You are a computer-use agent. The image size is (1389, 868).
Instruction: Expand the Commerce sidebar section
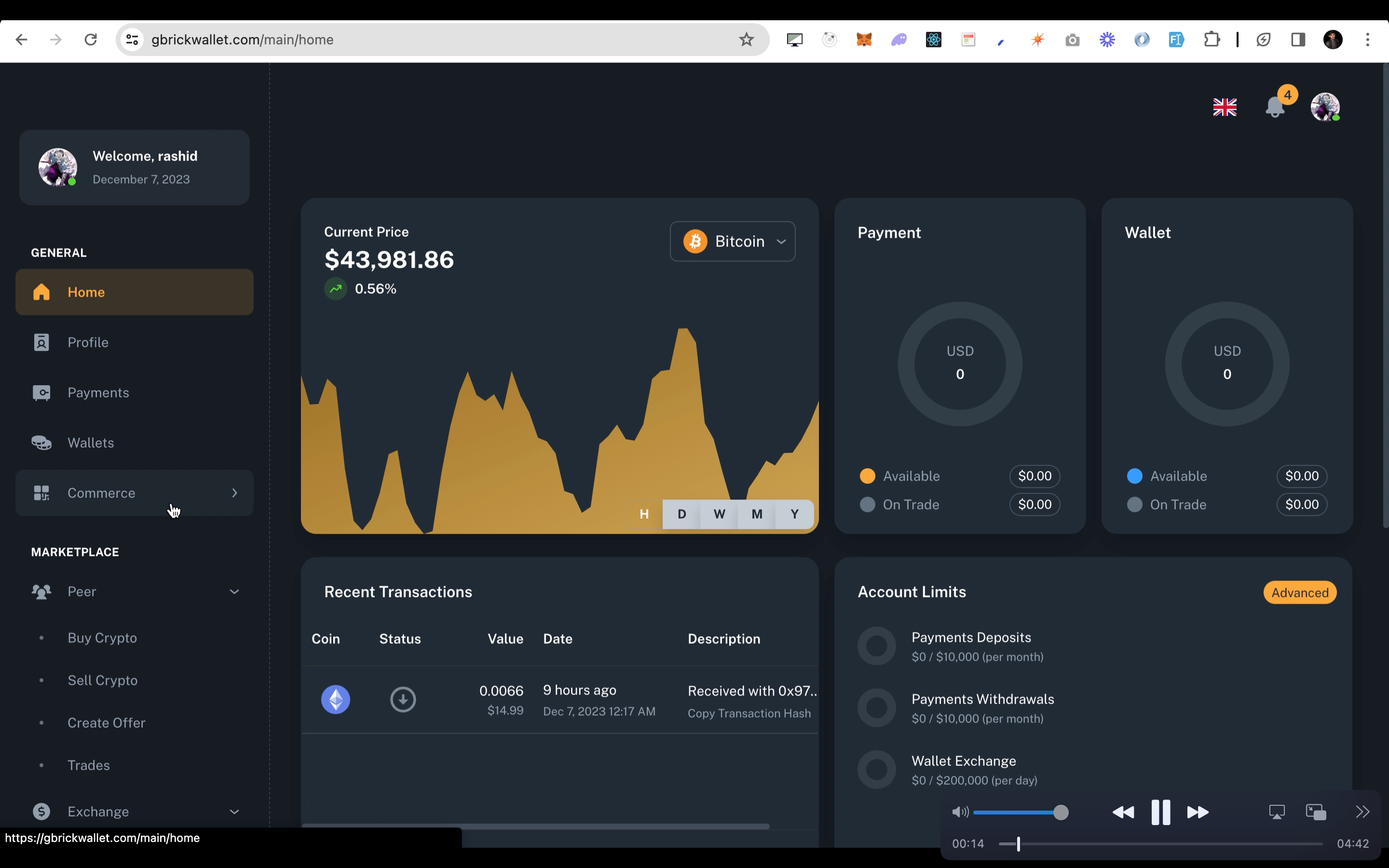coord(234,492)
